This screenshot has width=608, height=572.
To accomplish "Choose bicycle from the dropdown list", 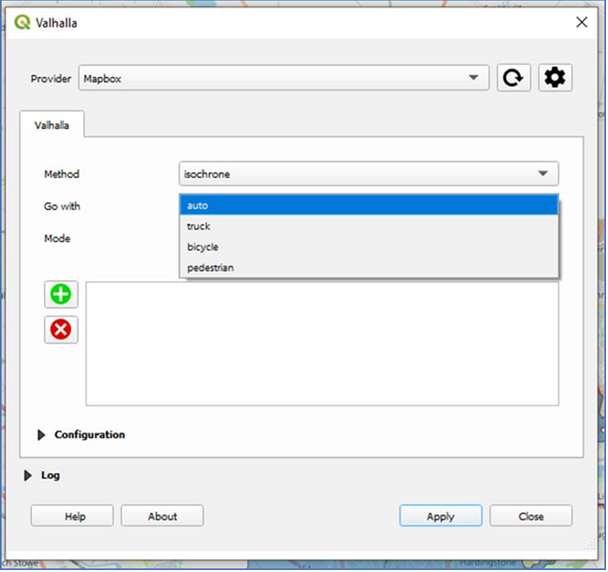I will click(368, 247).
